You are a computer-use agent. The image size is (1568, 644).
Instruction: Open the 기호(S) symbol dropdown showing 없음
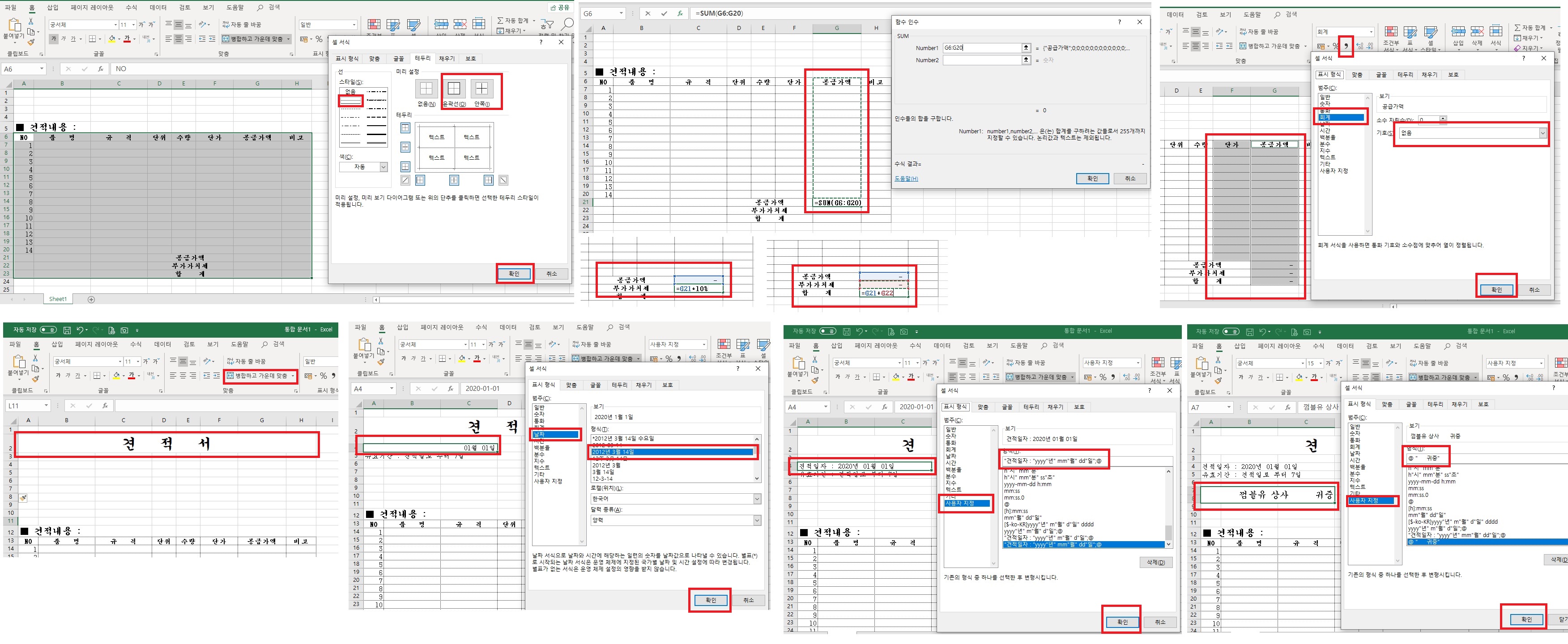pos(1542,132)
